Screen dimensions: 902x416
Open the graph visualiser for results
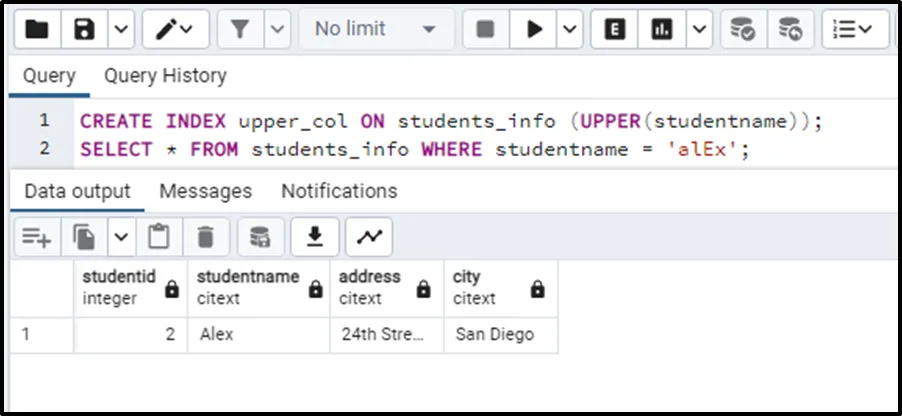click(369, 236)
